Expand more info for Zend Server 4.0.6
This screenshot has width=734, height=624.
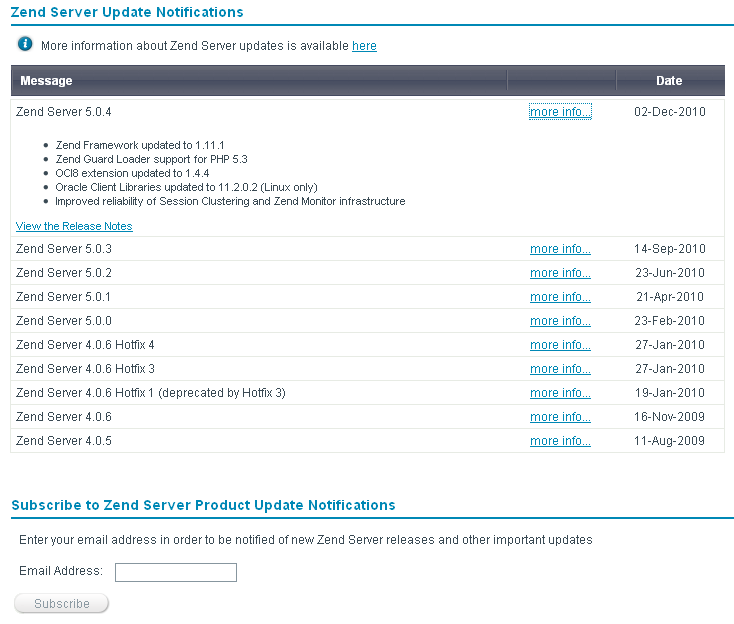pyautogui.click(x=560, y=417)
